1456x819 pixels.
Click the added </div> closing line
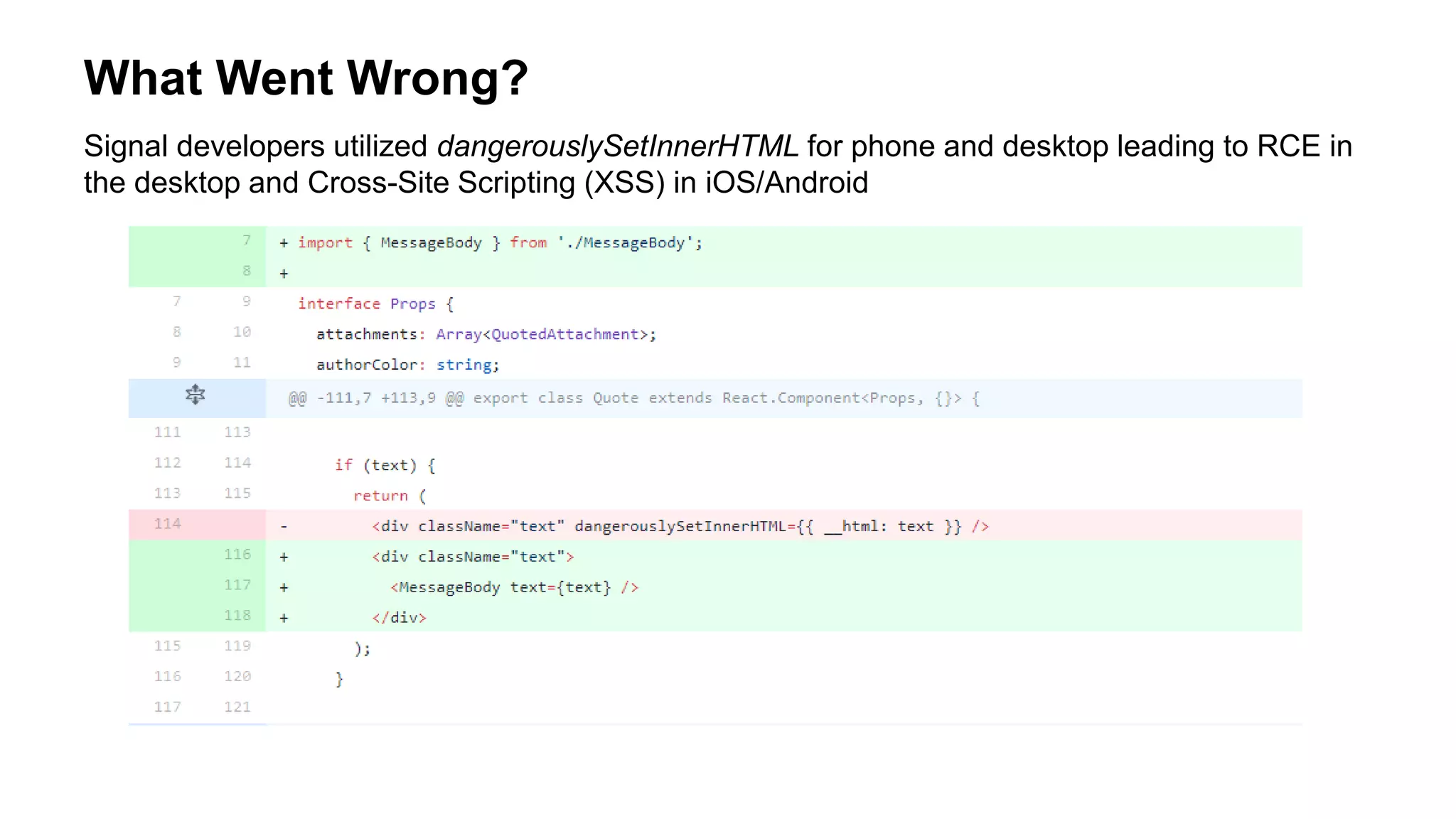coord(715,617)
